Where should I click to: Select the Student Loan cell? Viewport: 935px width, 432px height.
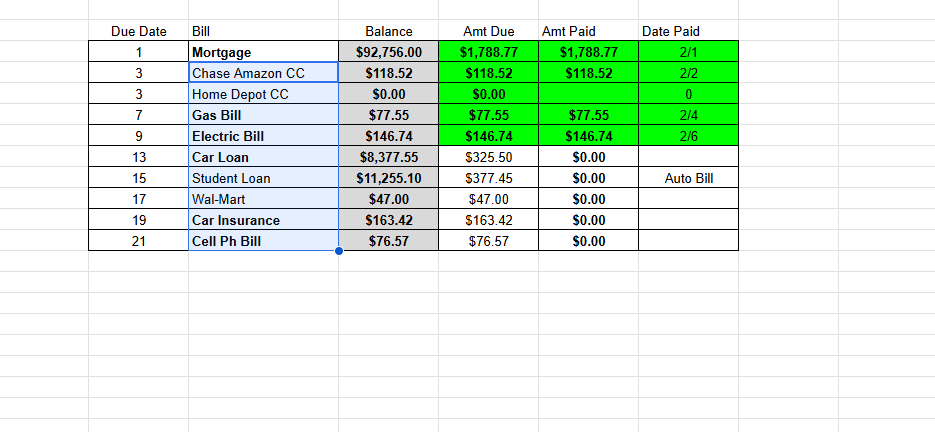[264, 178]
